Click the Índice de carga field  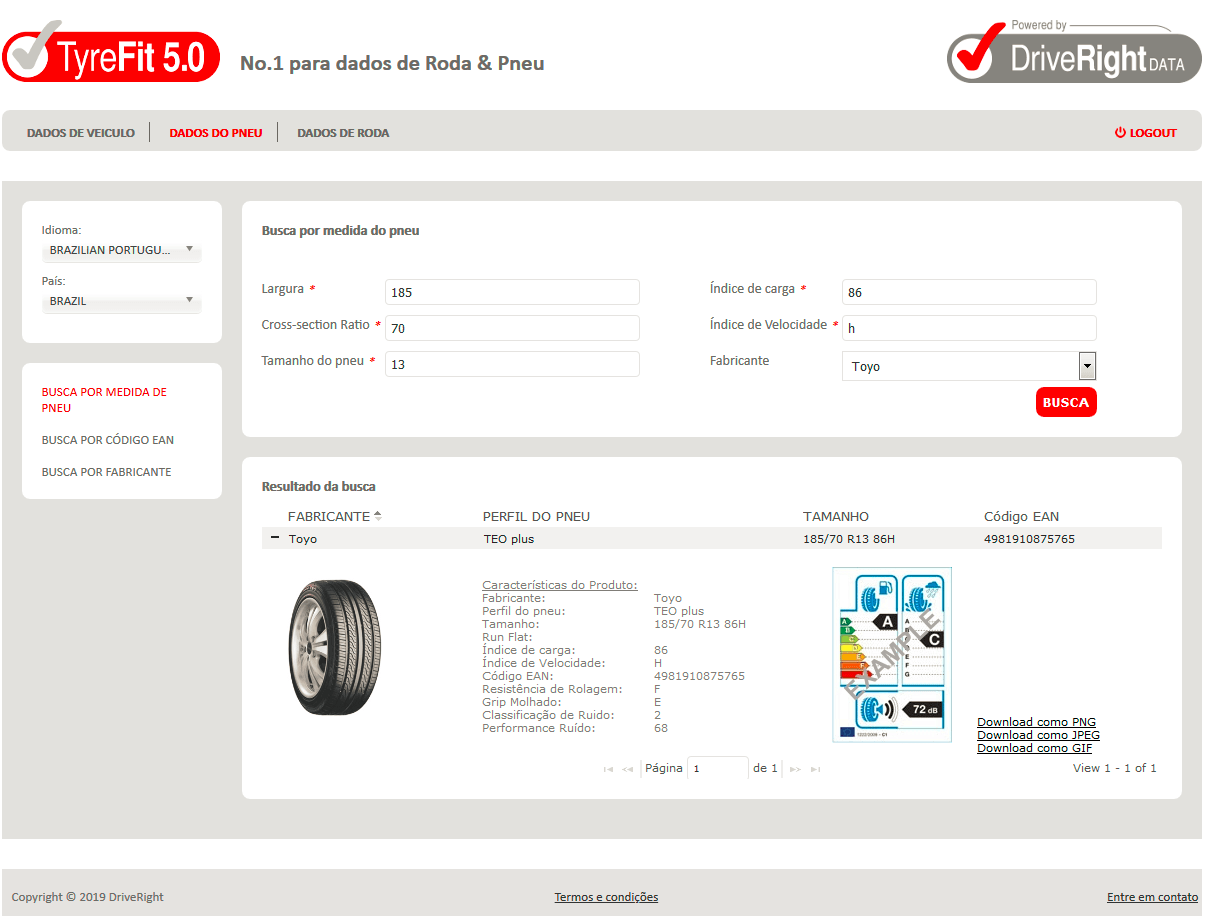pos(969,292)
